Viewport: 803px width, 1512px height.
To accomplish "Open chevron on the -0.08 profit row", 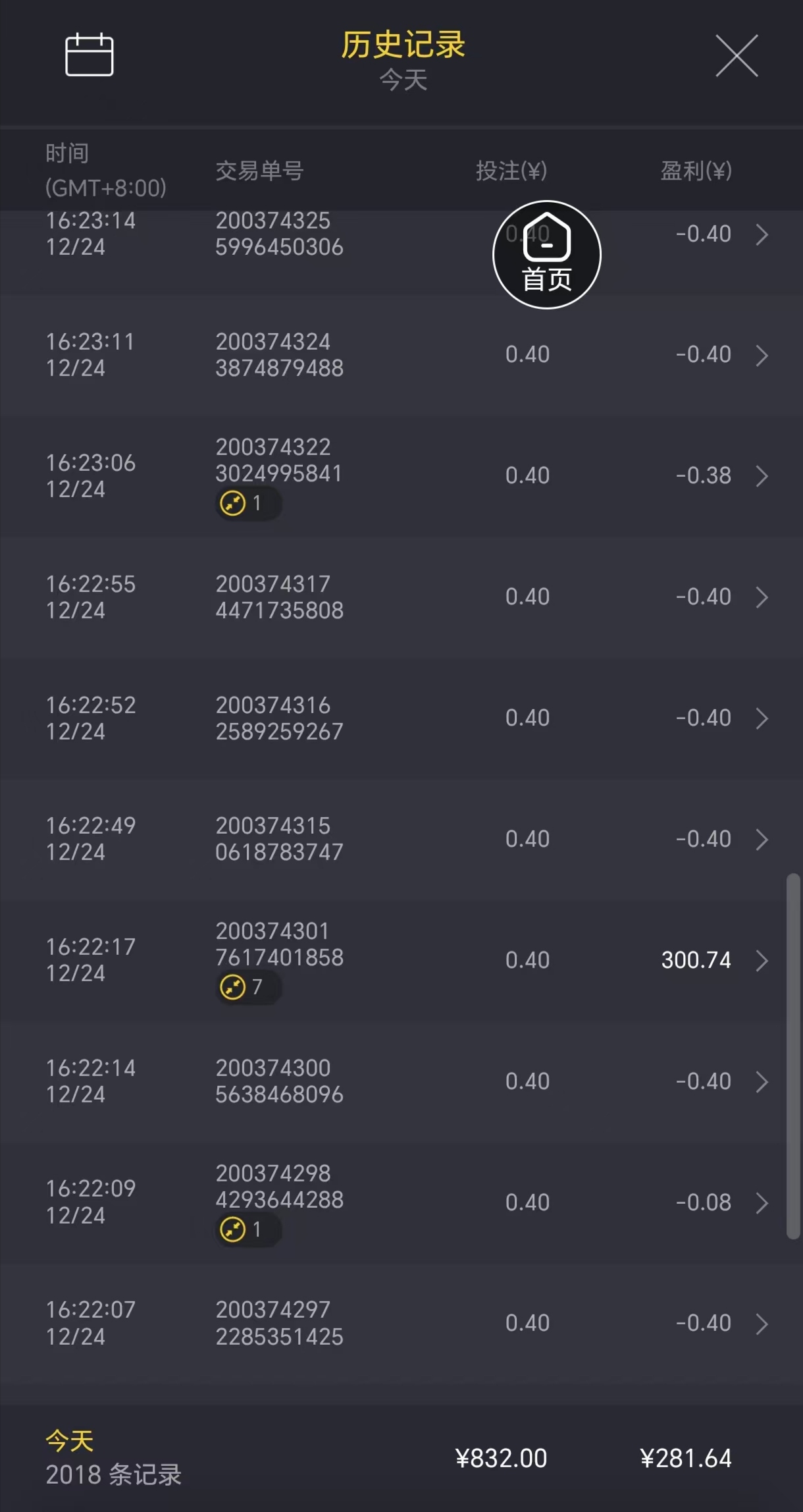I will [762, 1203].
